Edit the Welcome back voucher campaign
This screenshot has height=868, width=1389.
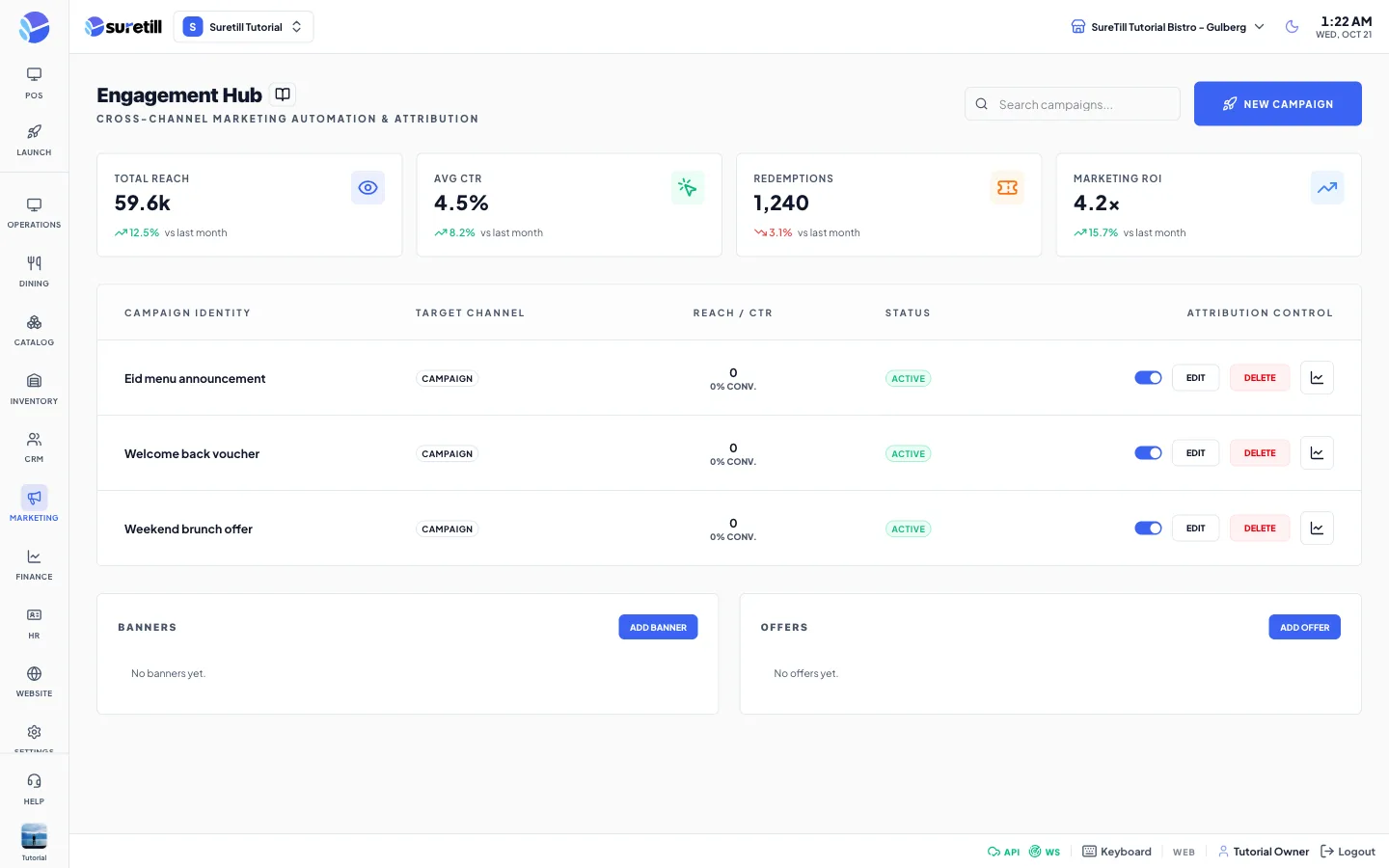(1196, 453)
